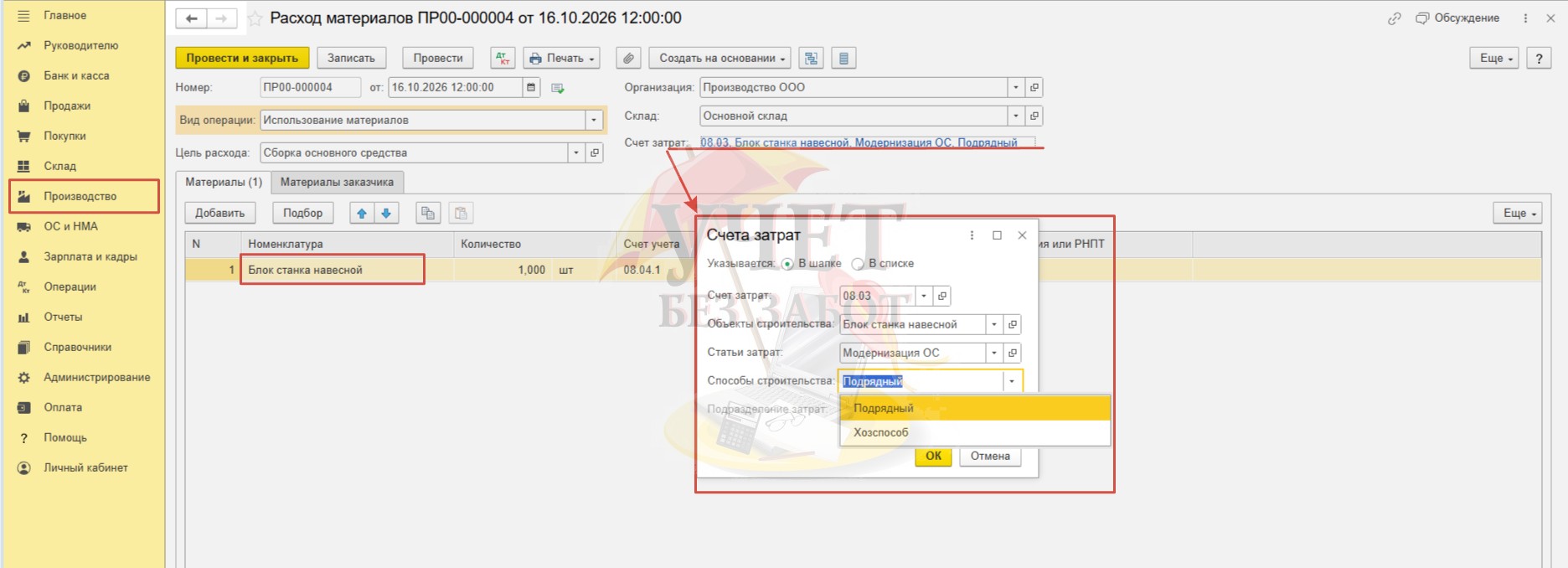
Task: Click the Записать button
Action: click(x=352, y=58)
